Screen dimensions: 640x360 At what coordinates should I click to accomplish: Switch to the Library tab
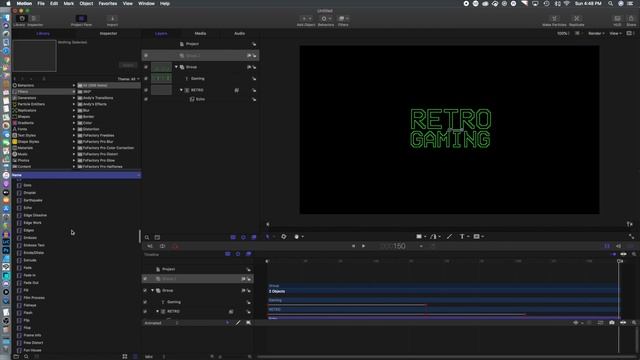point(43,33)
